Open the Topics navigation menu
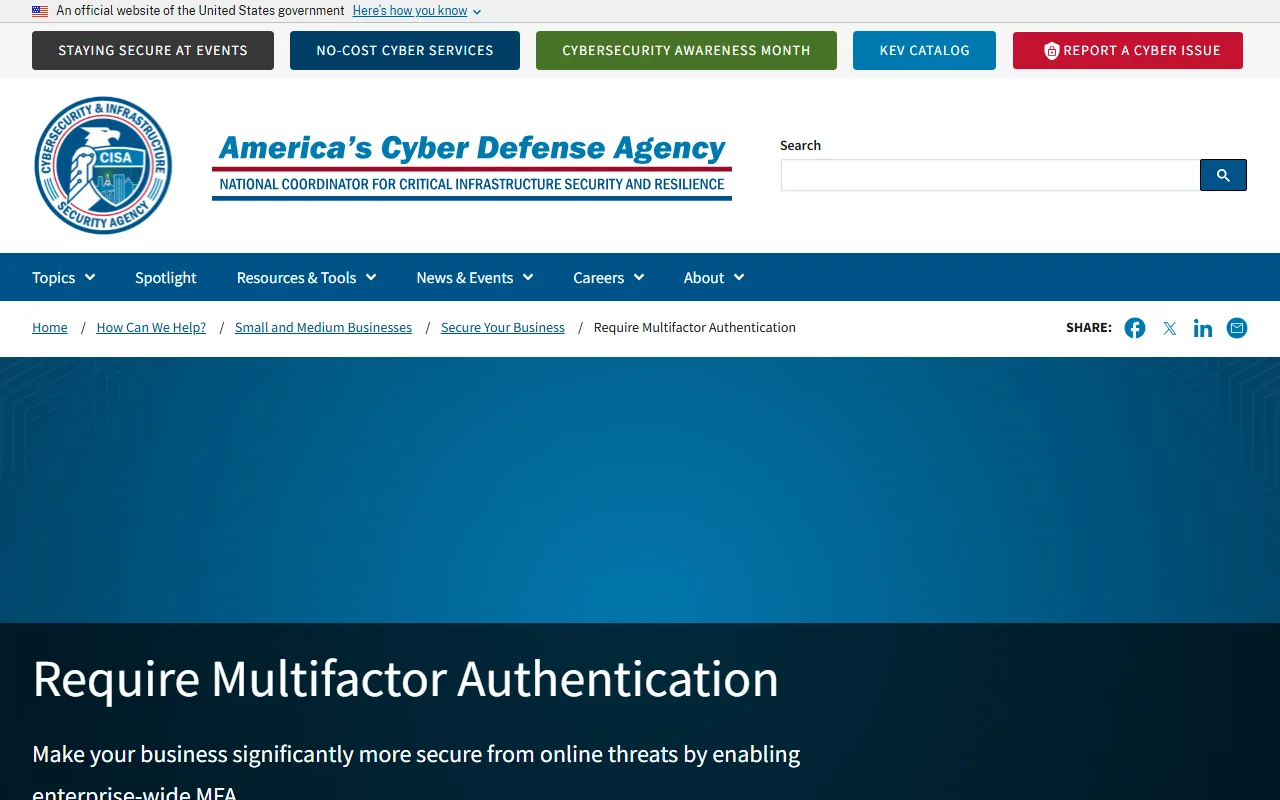Screen dimensions: 1280x800 [x=64, y=277]
